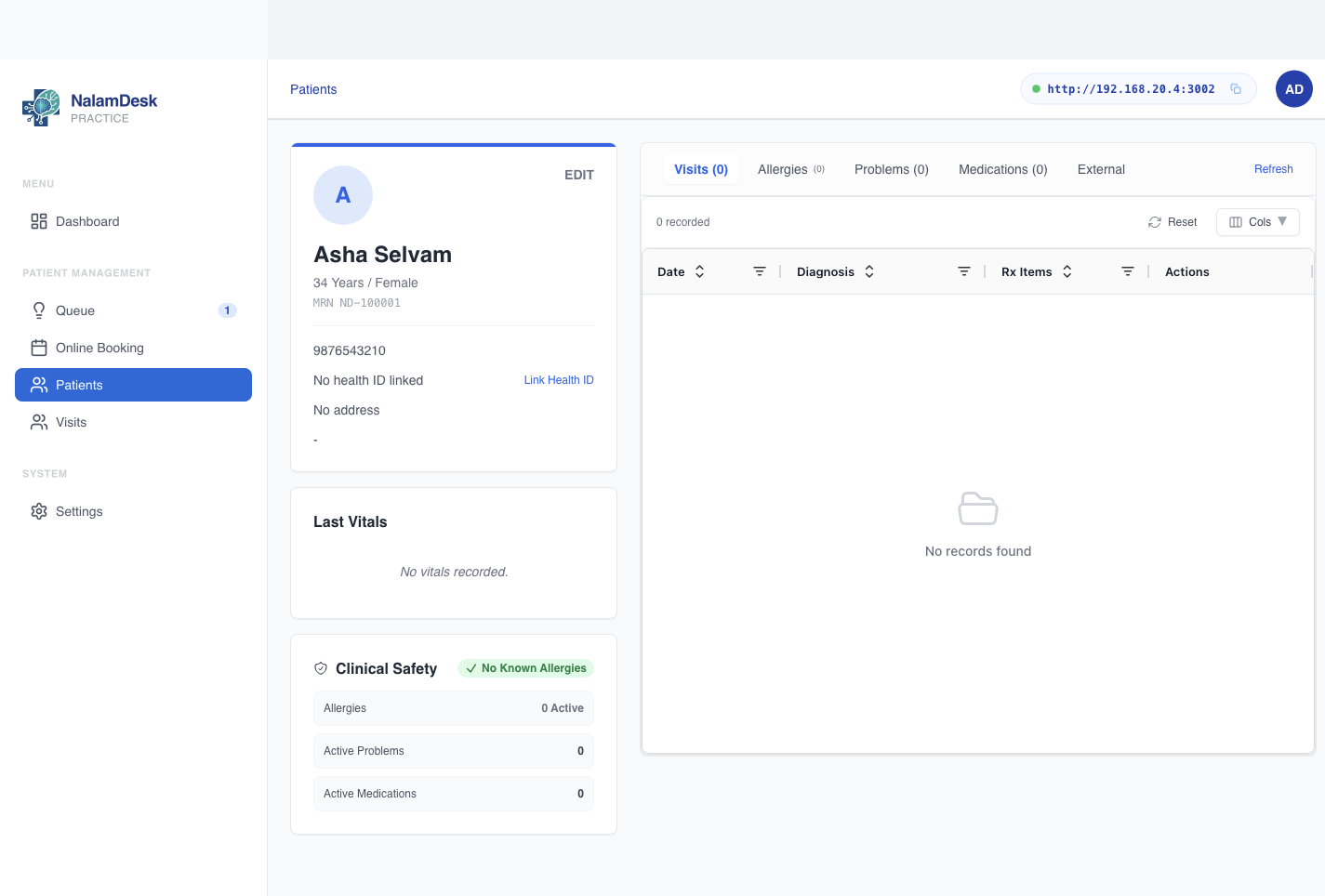Click the Active Medications row
Viewport: 1325px width, 896px height.
pos(454,794)
